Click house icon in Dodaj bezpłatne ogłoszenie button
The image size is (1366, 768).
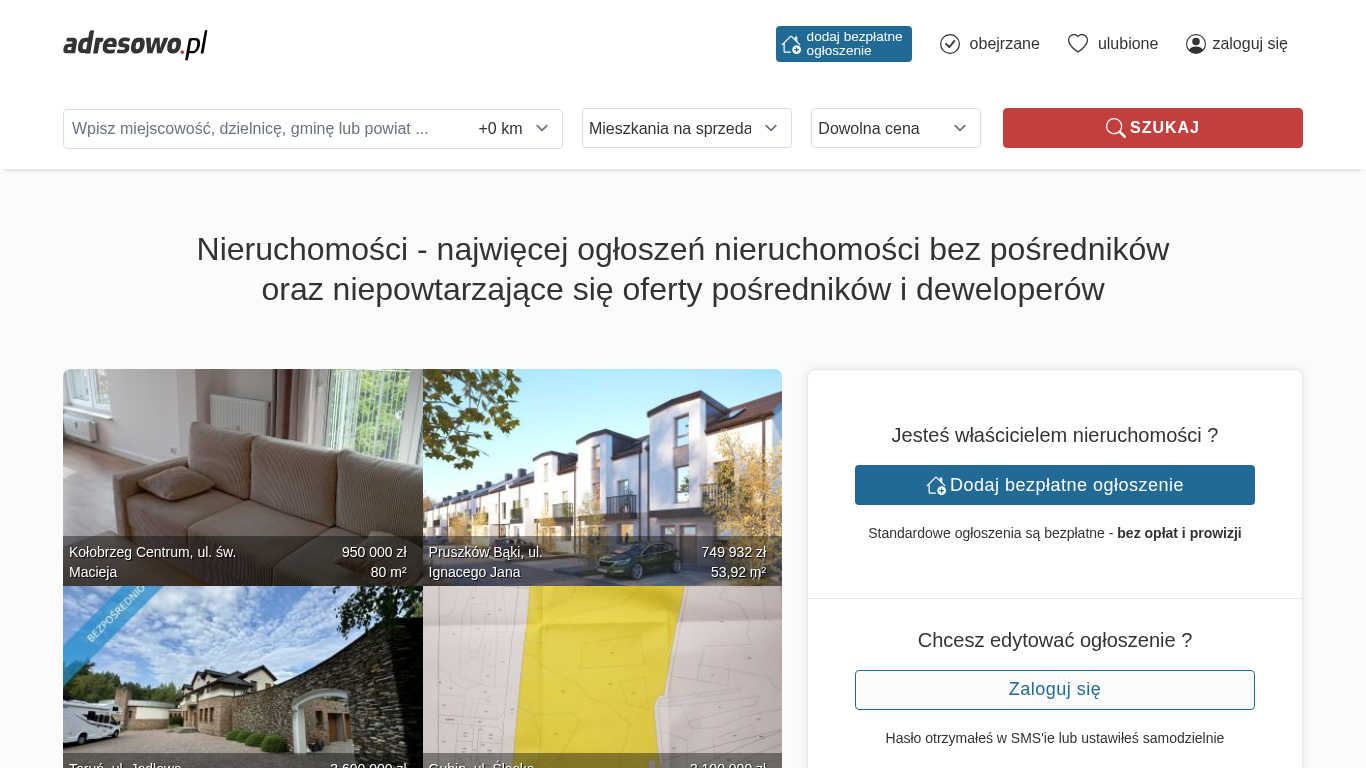pyautogui.click(x=936, y=485)
